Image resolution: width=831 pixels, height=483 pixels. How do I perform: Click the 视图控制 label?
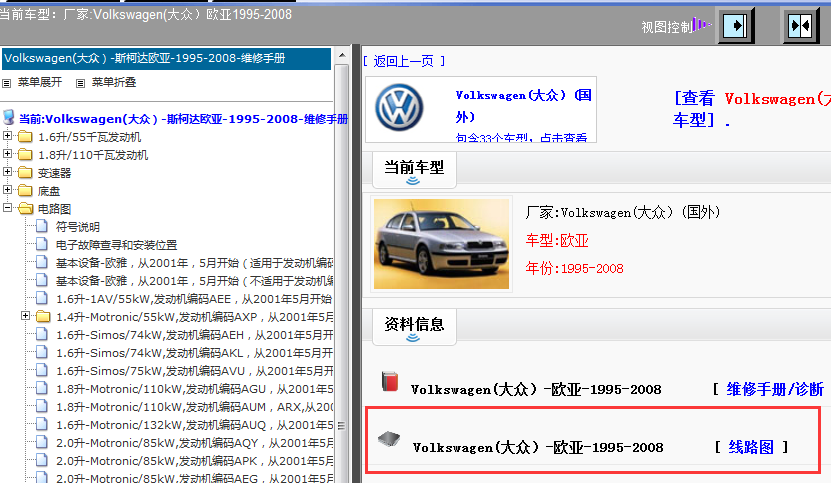[x=667, y=27]
